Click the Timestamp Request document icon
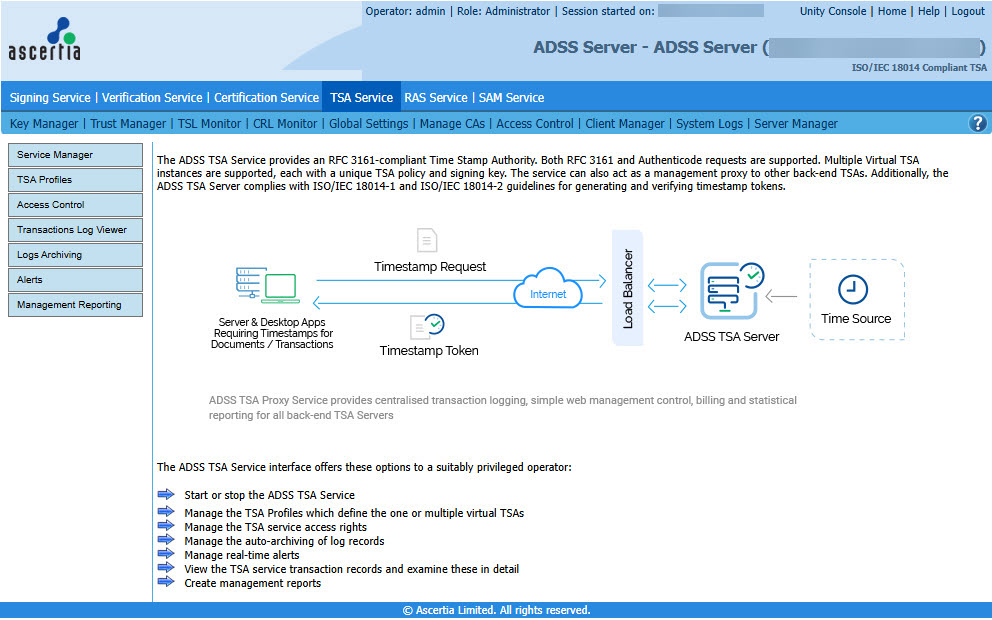This screenshot has height=620, width=992. tap(427, 241)
